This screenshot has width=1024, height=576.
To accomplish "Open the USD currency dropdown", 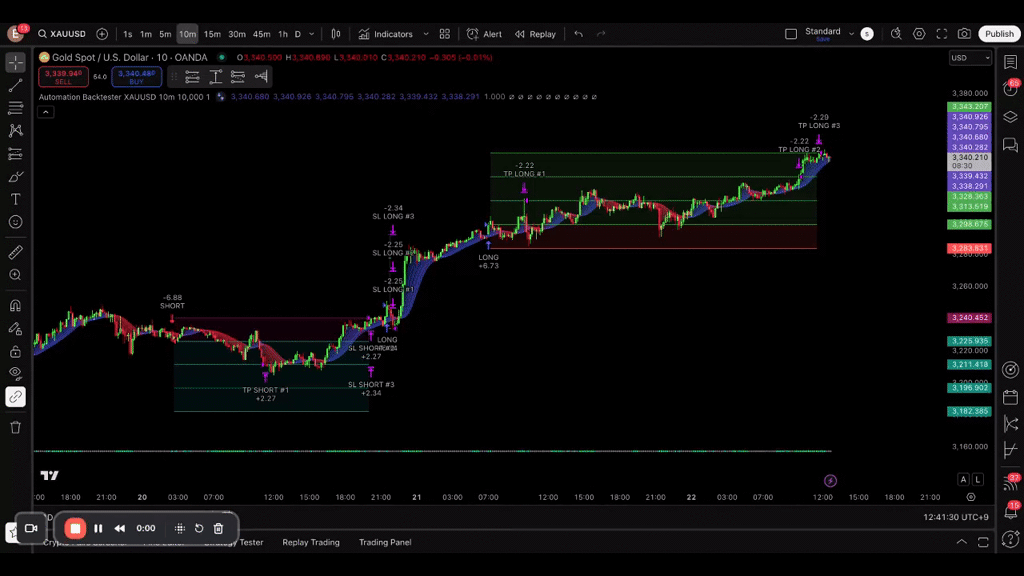I will (969, 57).
